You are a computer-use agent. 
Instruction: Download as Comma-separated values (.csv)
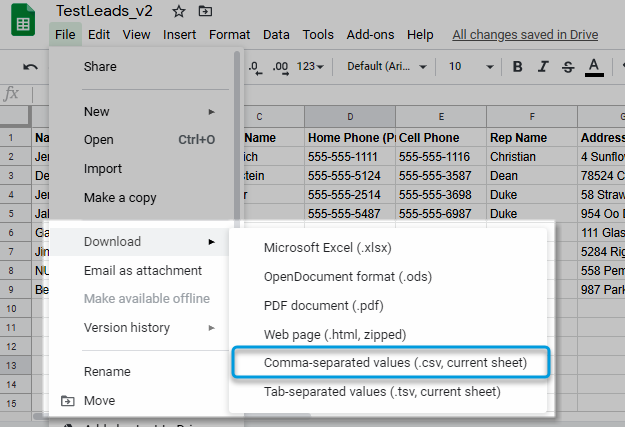[x=391, y=362]
